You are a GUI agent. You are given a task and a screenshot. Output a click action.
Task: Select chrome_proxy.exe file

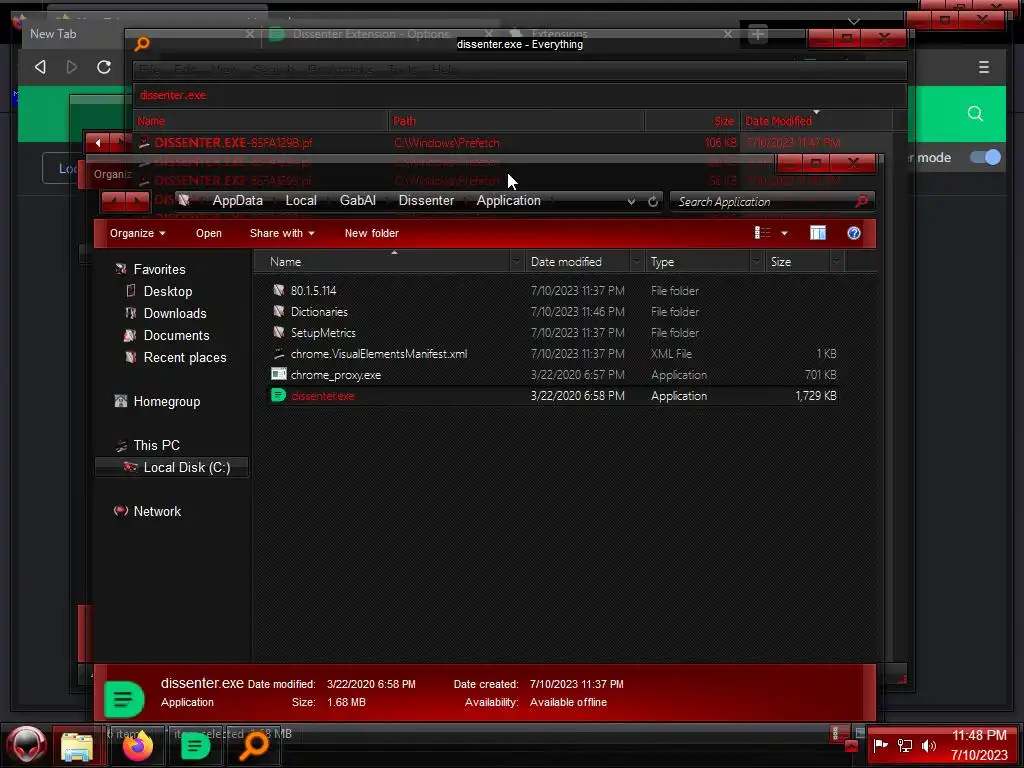336,375
